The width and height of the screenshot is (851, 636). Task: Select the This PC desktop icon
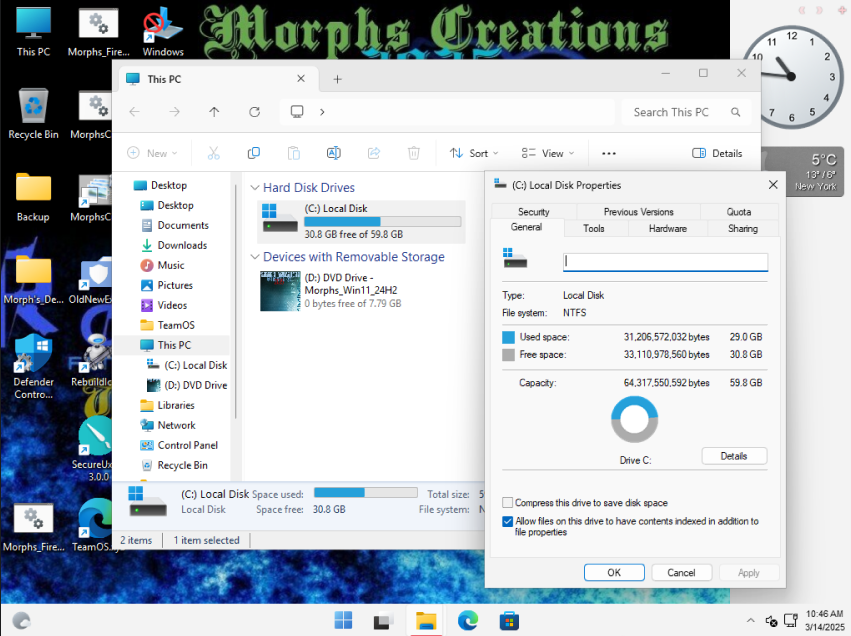point(33,31)
